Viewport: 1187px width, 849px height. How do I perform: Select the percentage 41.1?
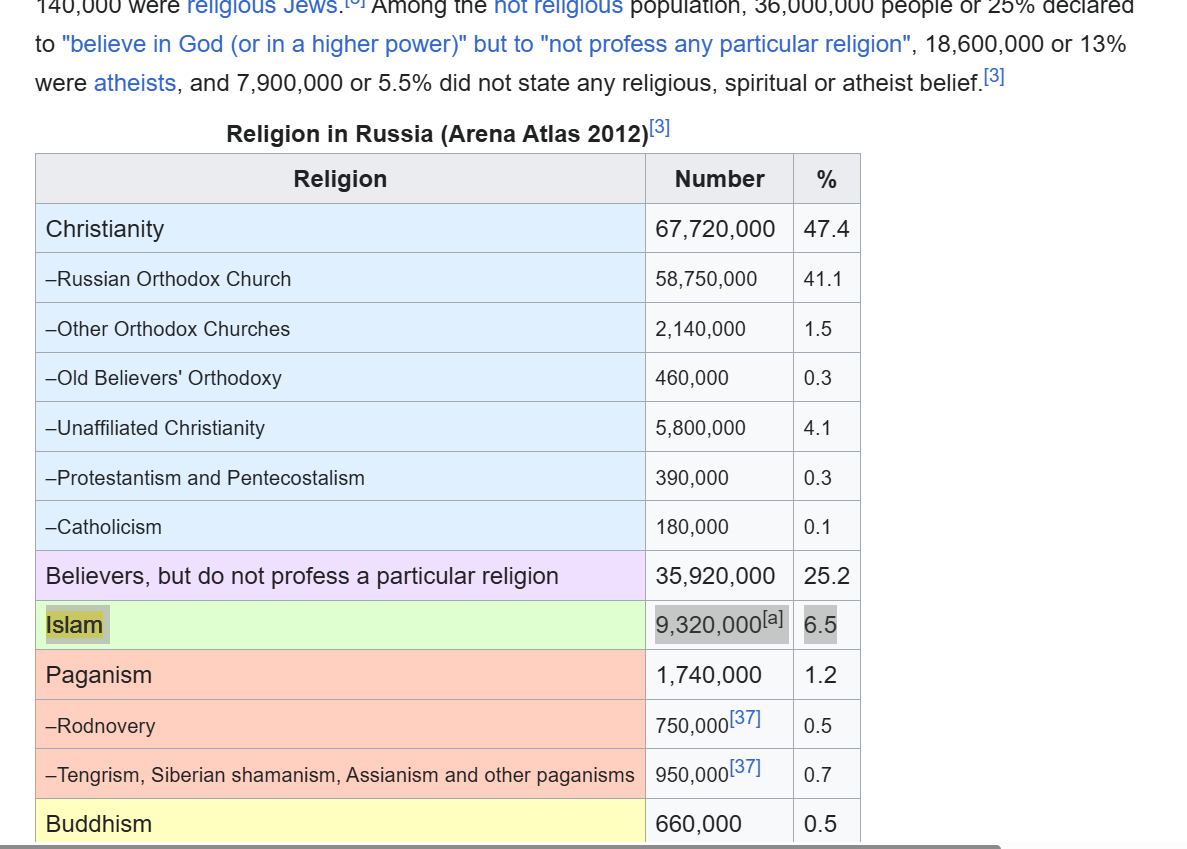coord(823,278)
